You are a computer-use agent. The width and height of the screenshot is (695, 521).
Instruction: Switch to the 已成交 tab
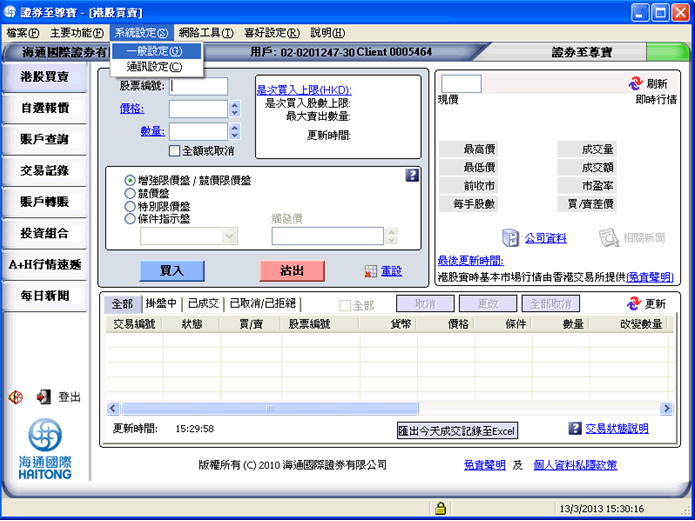tap(203, 304)
